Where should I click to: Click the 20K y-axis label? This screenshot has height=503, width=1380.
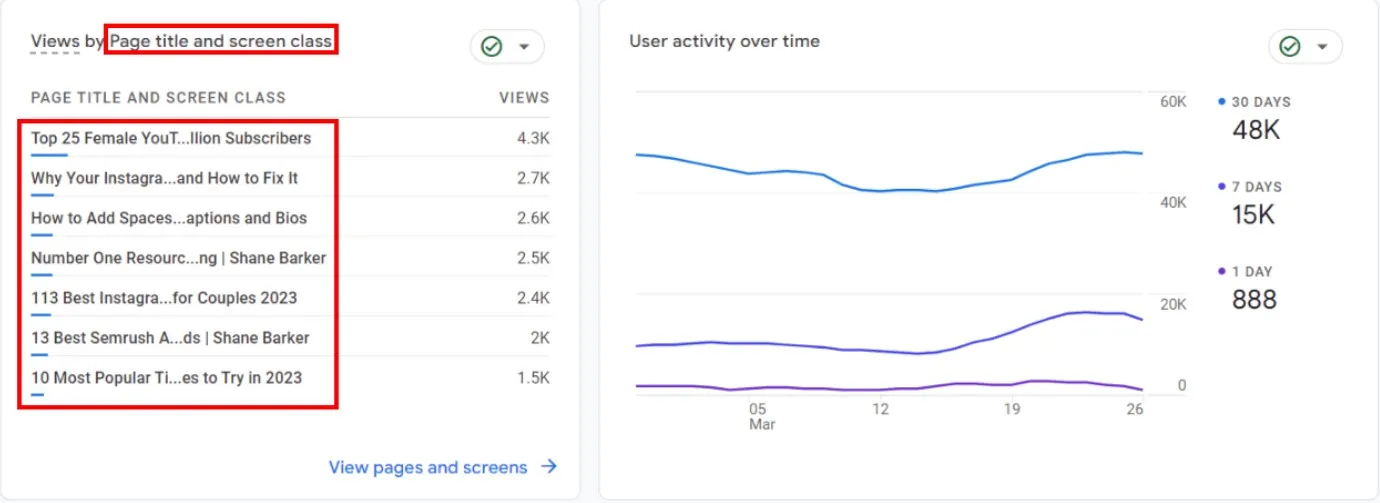tap(1173, 304)
